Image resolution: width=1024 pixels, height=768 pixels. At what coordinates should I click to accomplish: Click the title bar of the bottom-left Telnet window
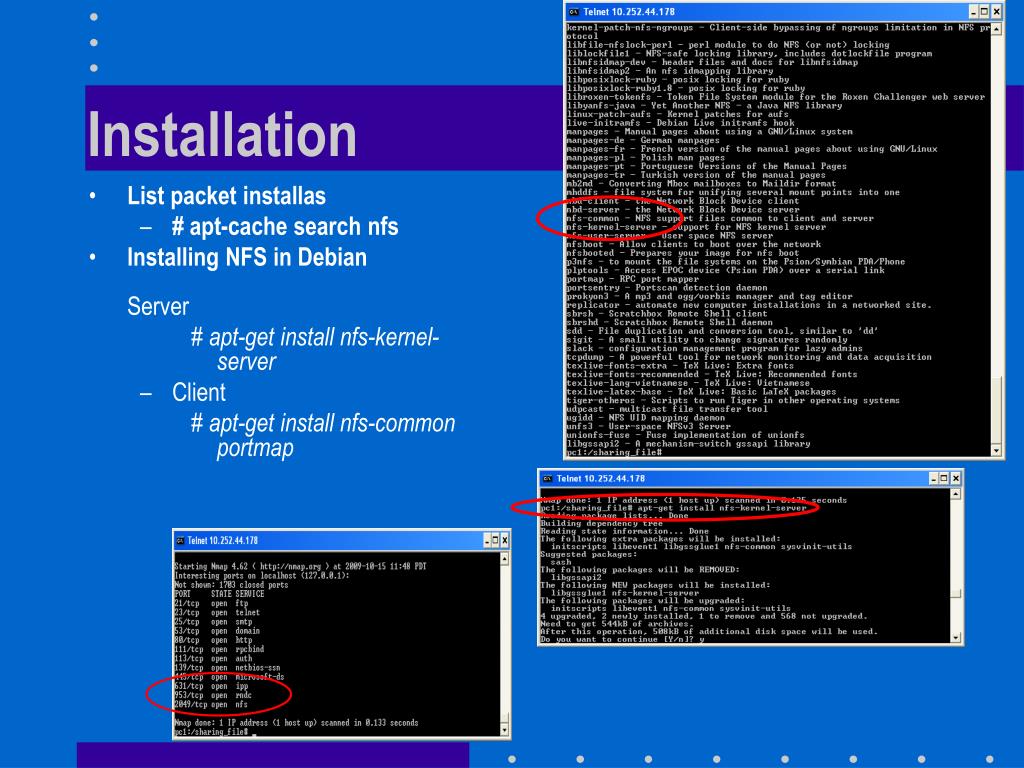point(342,541)
